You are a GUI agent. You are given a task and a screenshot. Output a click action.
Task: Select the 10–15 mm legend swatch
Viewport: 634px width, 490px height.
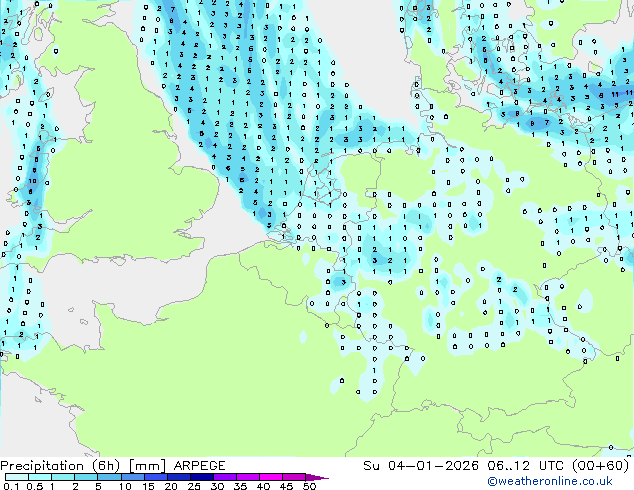[x=132, y=477]
